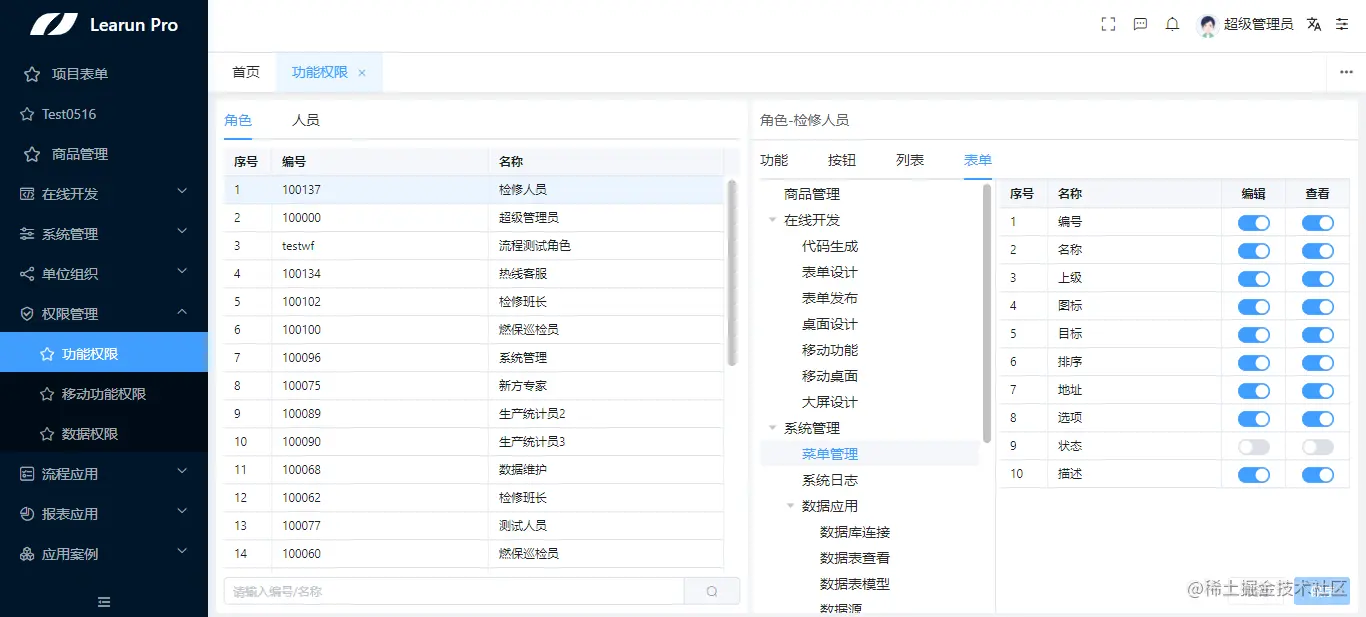Open the 按钮 permissions tab
Screen dimensions: 1366x617
tap(840, 159)
